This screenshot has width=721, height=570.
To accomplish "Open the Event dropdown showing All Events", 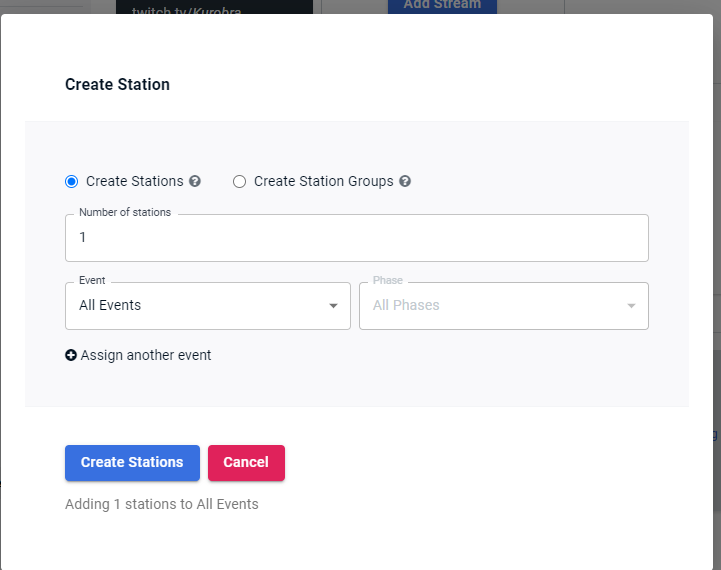I will 208,306.
